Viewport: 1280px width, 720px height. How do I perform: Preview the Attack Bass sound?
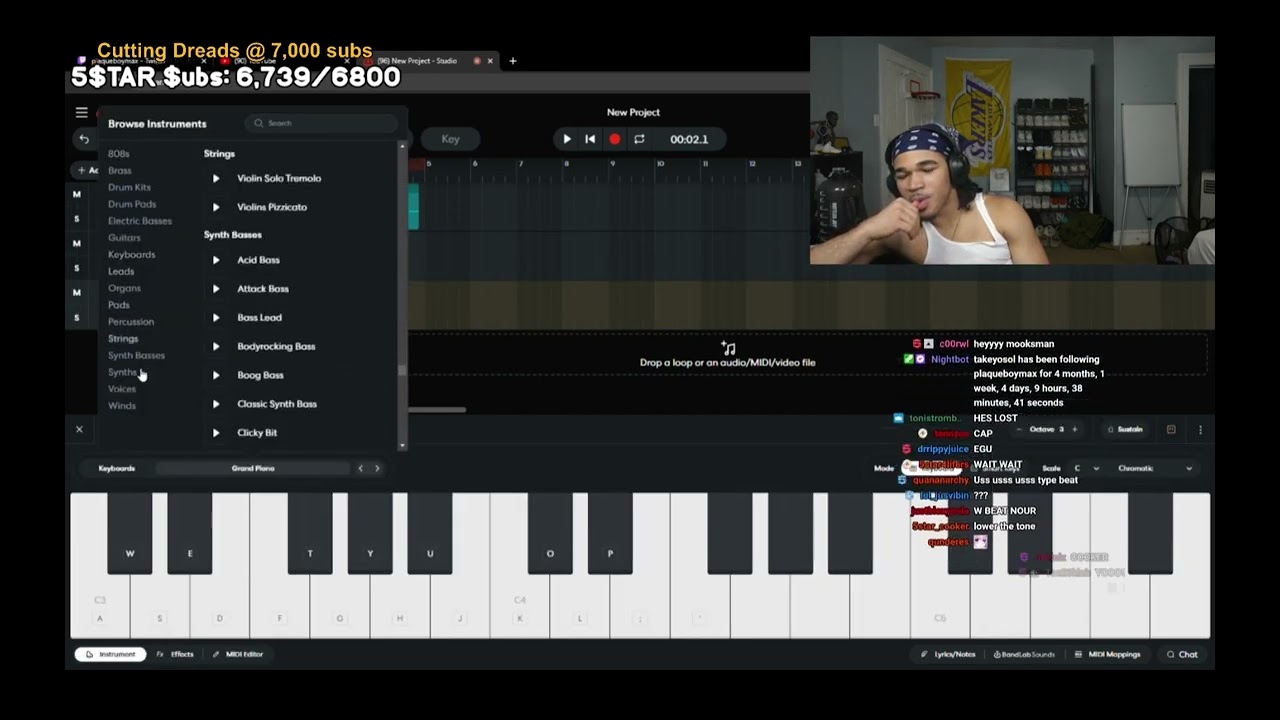(216, 289)
